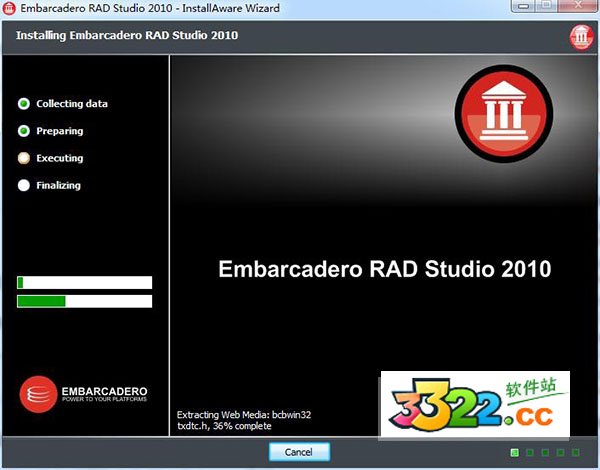
Task: Click the EMBARCADERO wordmark text
Action: pos(104,391)
